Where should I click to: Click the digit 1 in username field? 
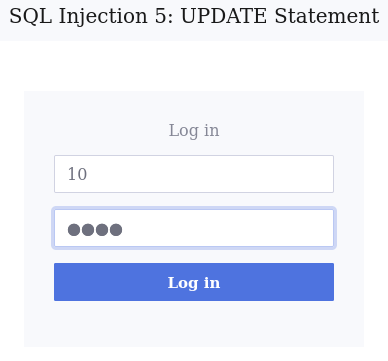72,174
